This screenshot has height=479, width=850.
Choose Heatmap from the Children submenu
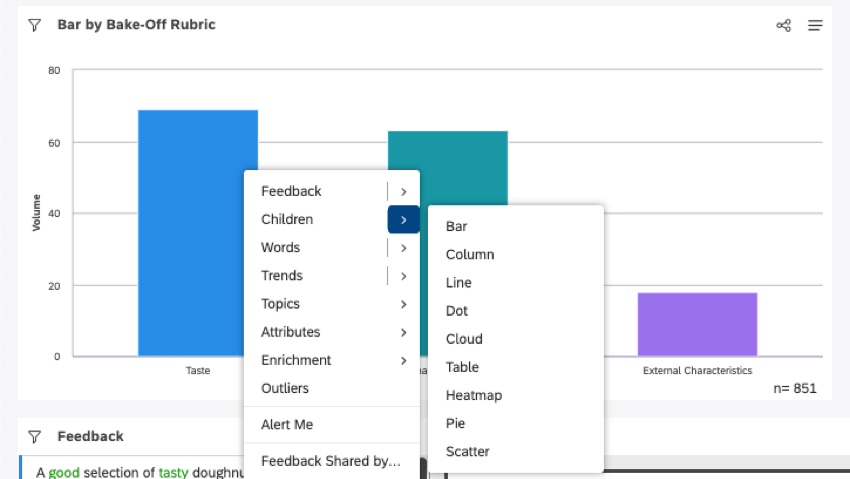pyautogui.click(x=474, y=395)
